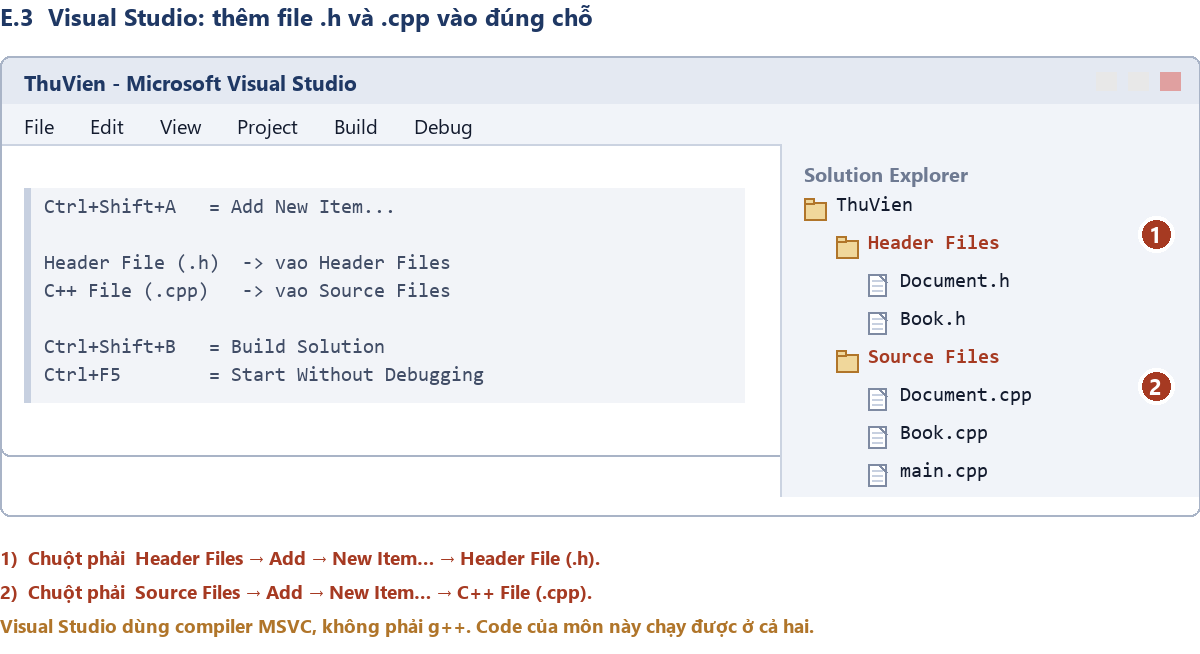Select the ThuVien solution node

874,205
